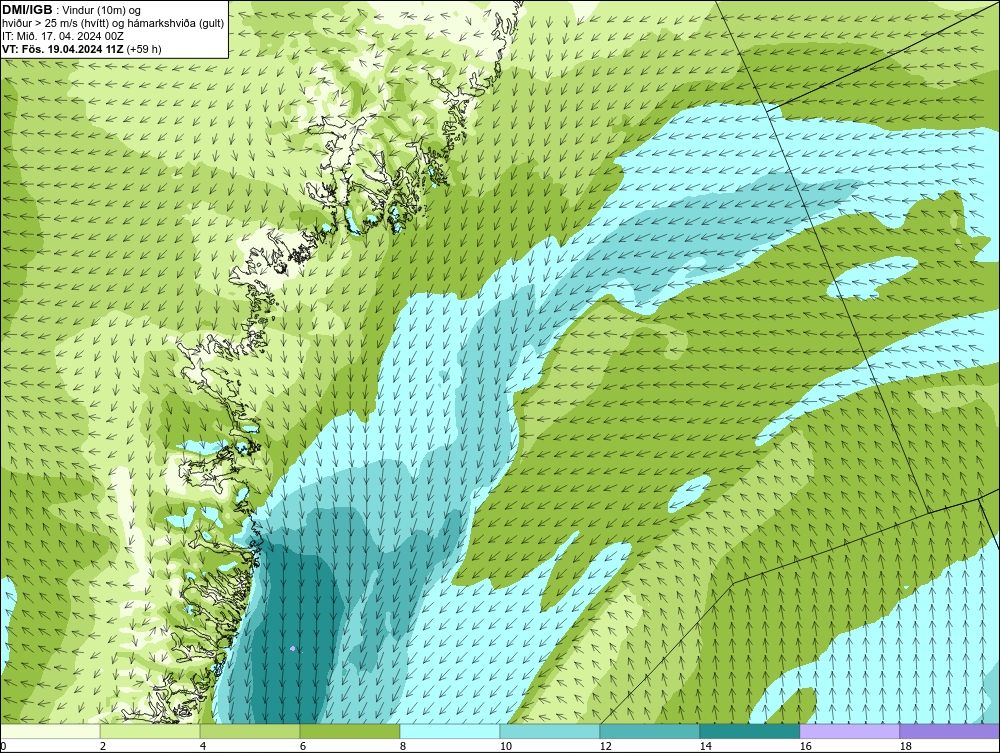The width and height of the screenshot is (1000, 753).
Task: Click the 2-4 m/s light green legend swatch
Action: [150, 731]
